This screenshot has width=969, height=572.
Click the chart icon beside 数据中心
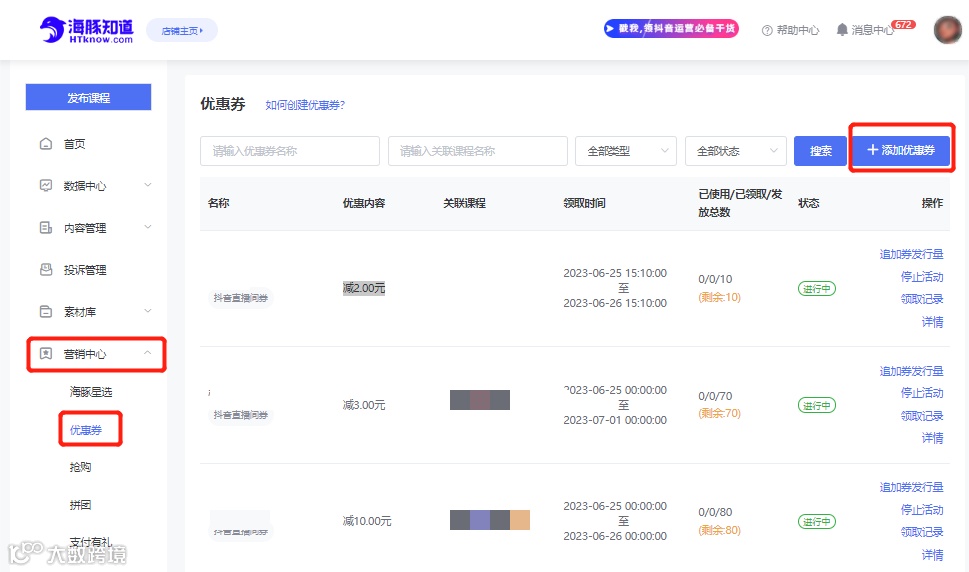[x=46, y=185]
